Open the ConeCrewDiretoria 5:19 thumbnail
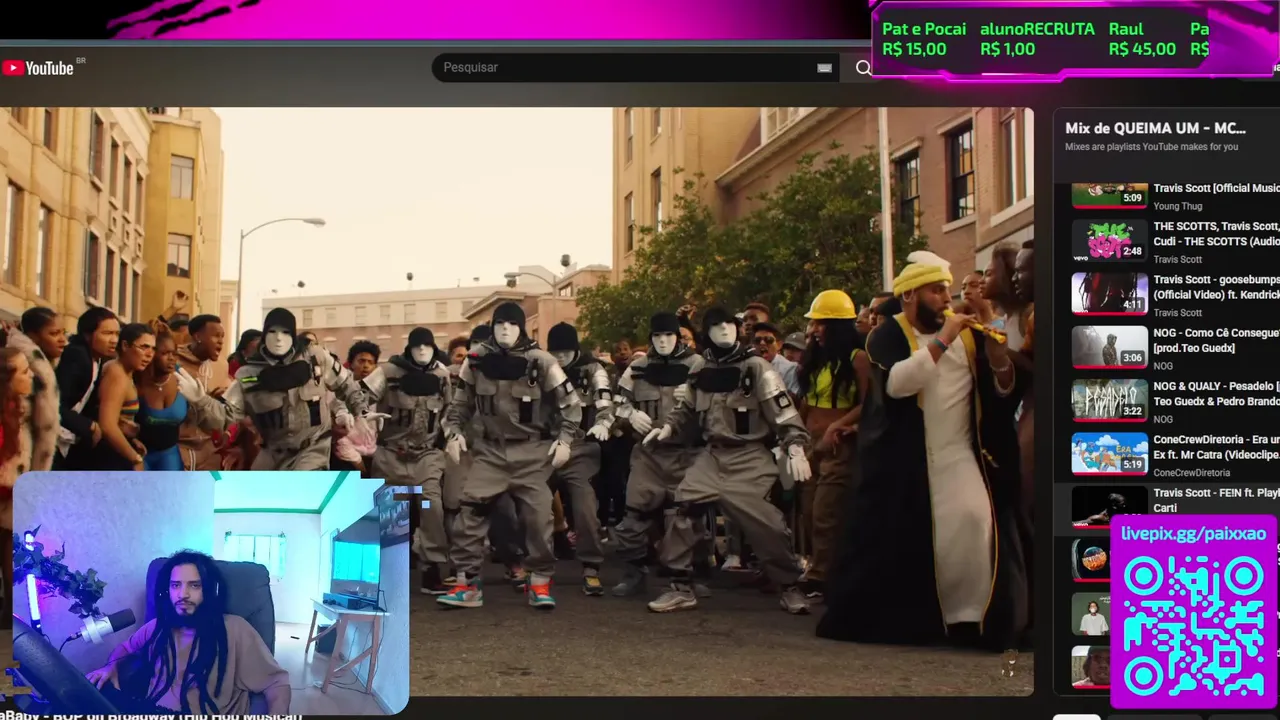The width and height of the screenshot is (1280, 720). 1110,453
